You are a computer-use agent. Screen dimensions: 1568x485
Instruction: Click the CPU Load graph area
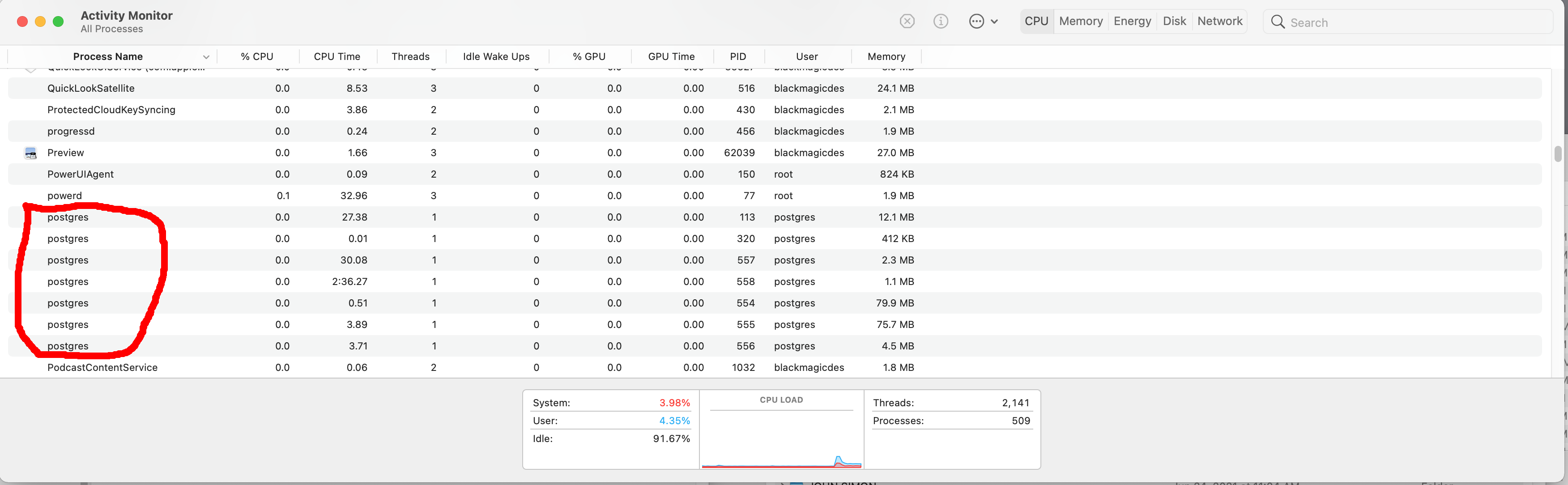tap(781, 436)
